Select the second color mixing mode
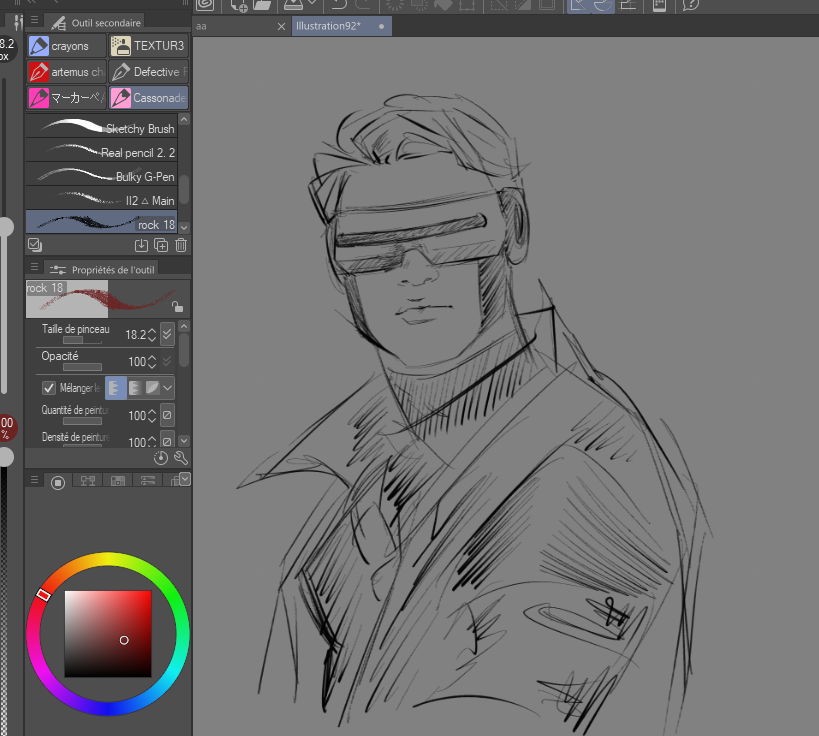819x736 pixels. (135, 388)
